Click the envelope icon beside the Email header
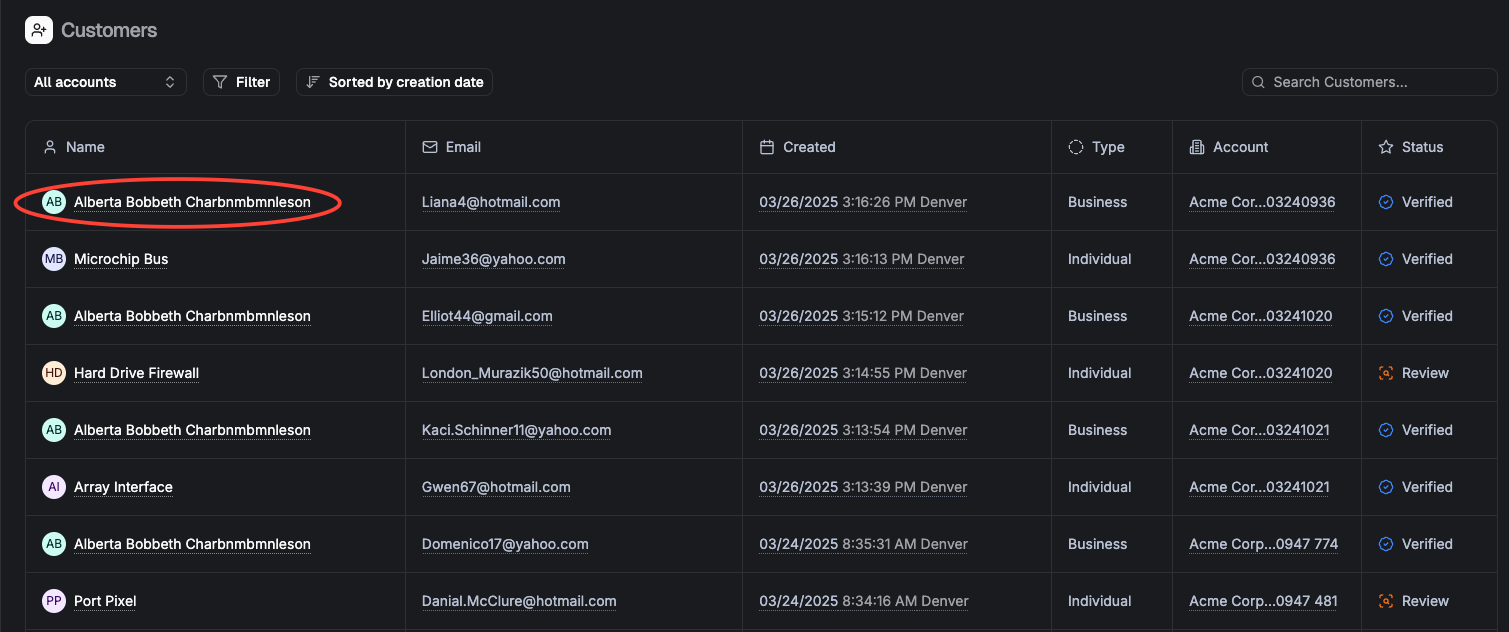Screen dimensions: 1509x632 coord(428,146)
